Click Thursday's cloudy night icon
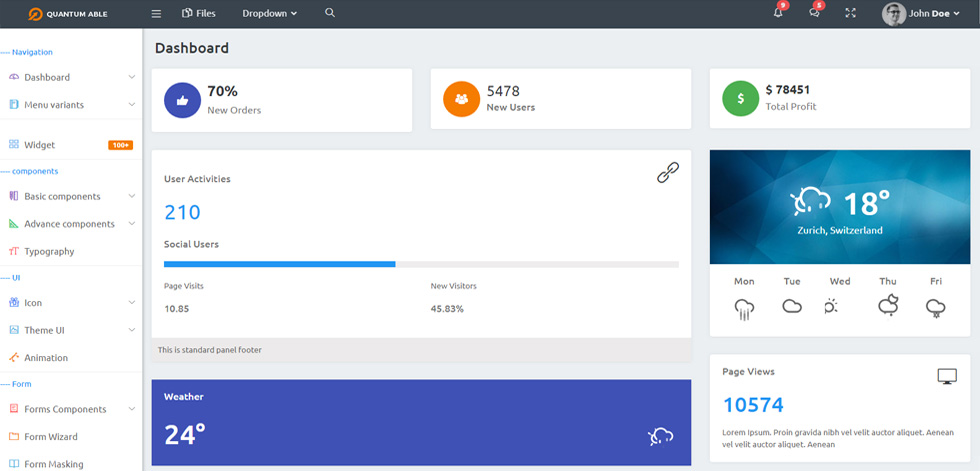980x471 pixels. pos(888,305)
